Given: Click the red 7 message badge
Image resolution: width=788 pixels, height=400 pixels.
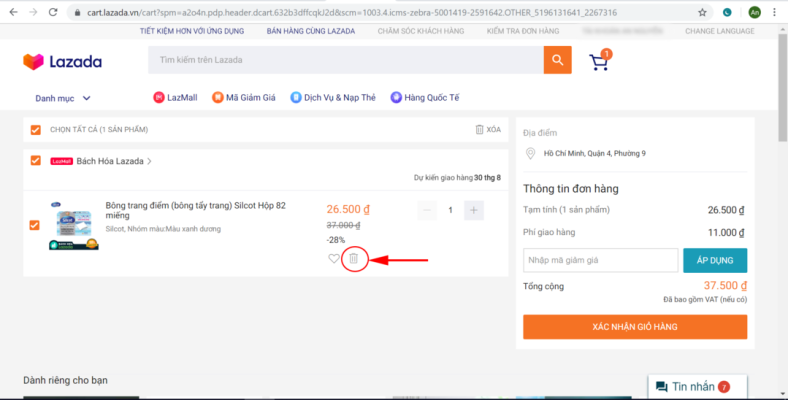Looking at the screenshot, I should (x=724, y=387).
